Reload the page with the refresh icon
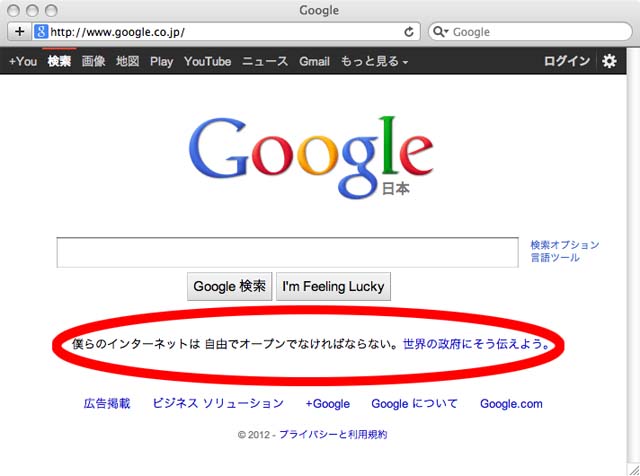This screenshot has width=640, height=476. [x=409, y=32]
